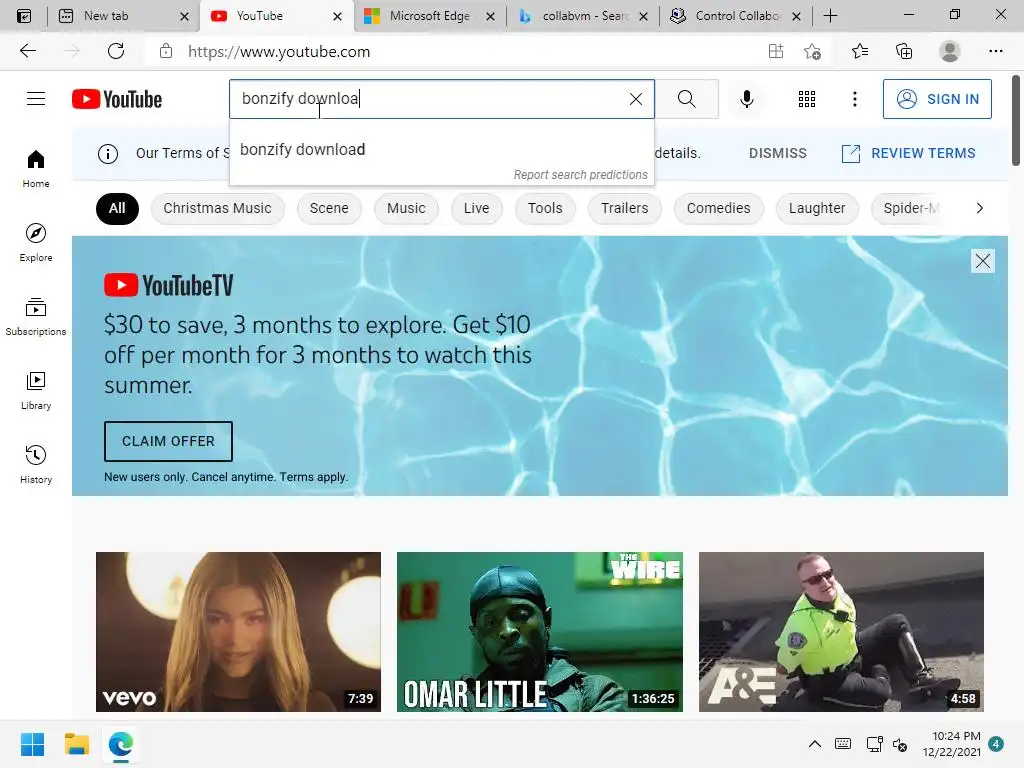1024x768 pixels.
Task: Click Report search predictions link
Action: (580, 174)
